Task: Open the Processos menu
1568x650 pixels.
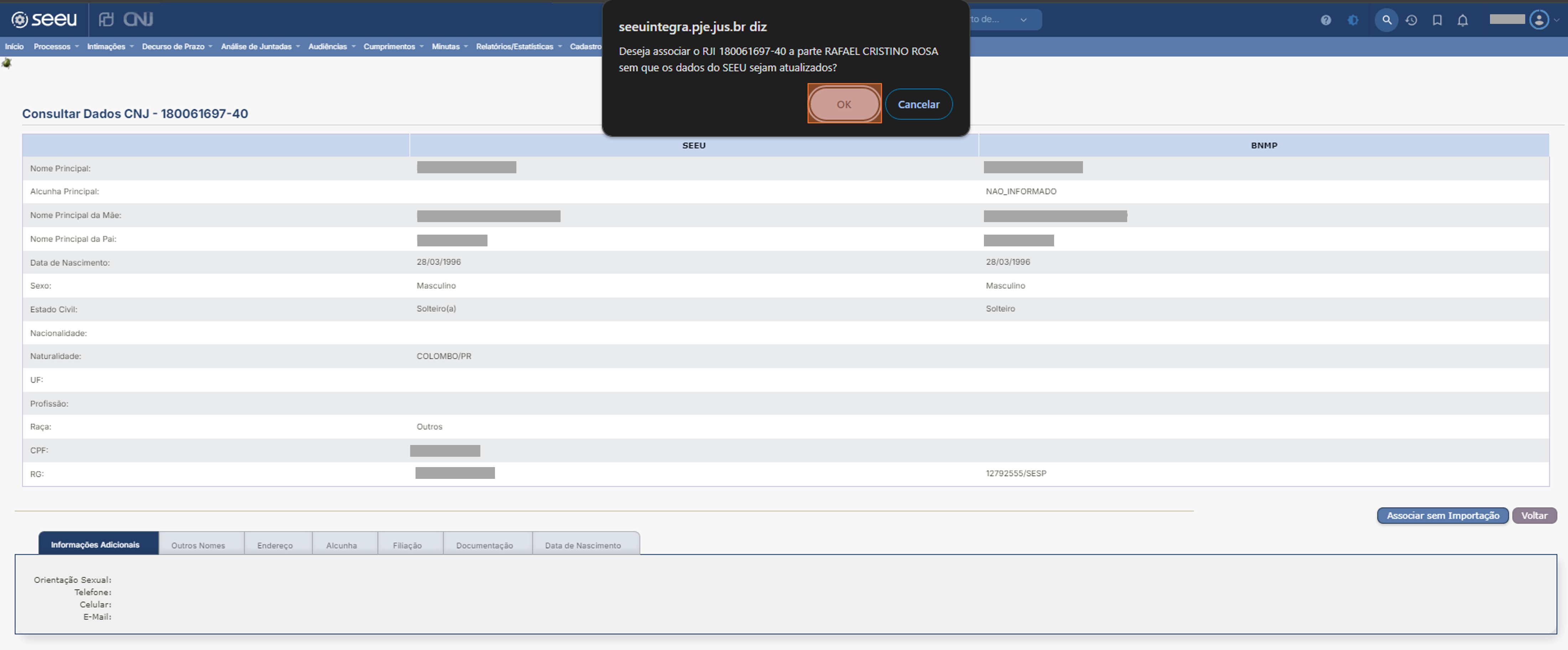Action: pos(56,46)
